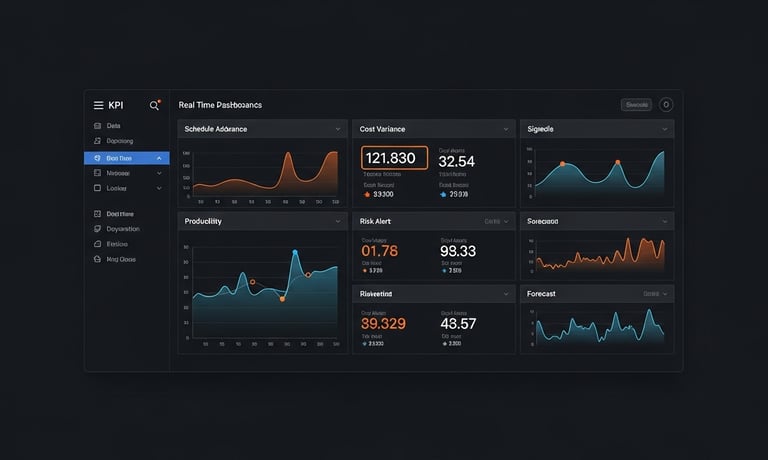Expand the Looker sidebar item chevron
Image resolution: width=768 pixels, height=460 pixels.
coord(159,188)
